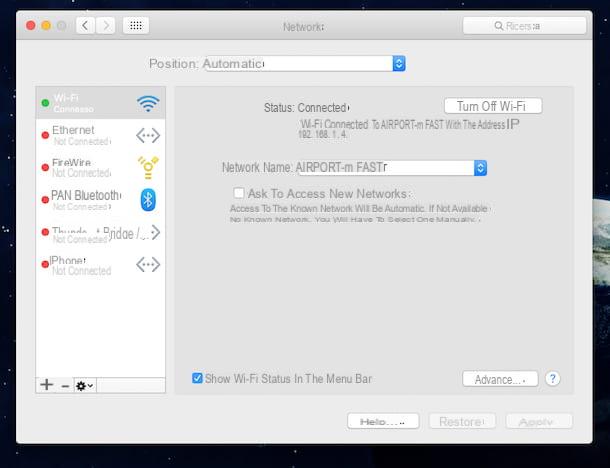Click the red PAN Bluetooth status dot
This screenshot has width=610, height=468.
[x=45, y=200]
